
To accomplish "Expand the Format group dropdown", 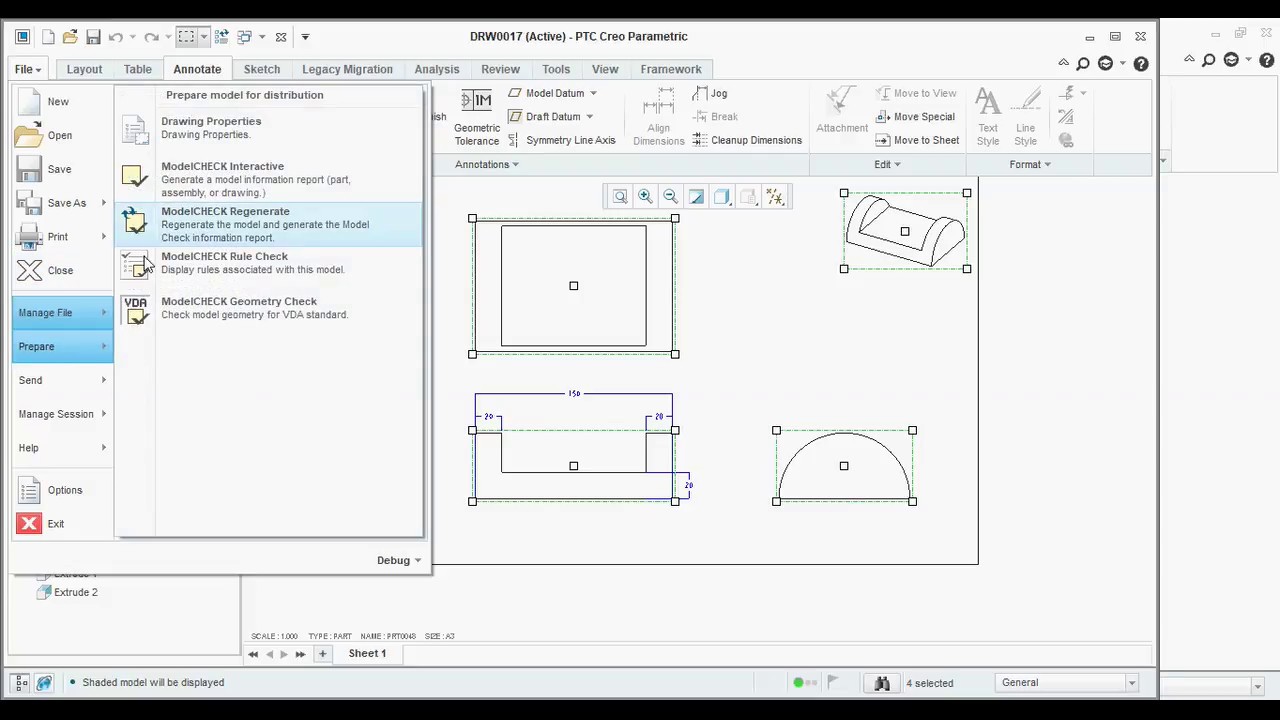I will [1030, 164].
